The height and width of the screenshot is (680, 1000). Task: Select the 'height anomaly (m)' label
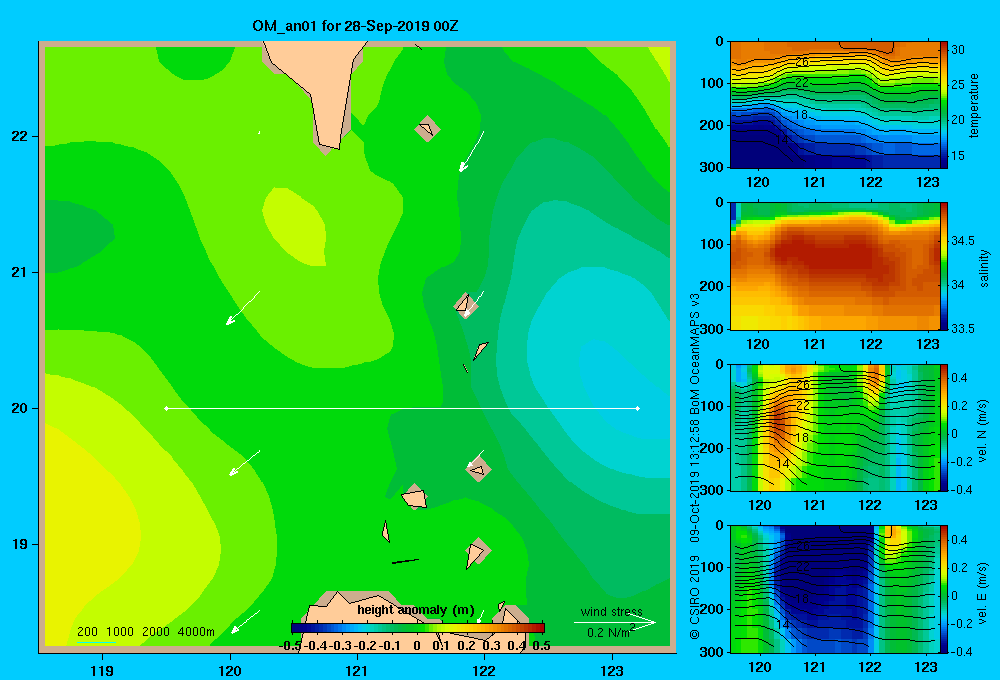pos(415,610)
